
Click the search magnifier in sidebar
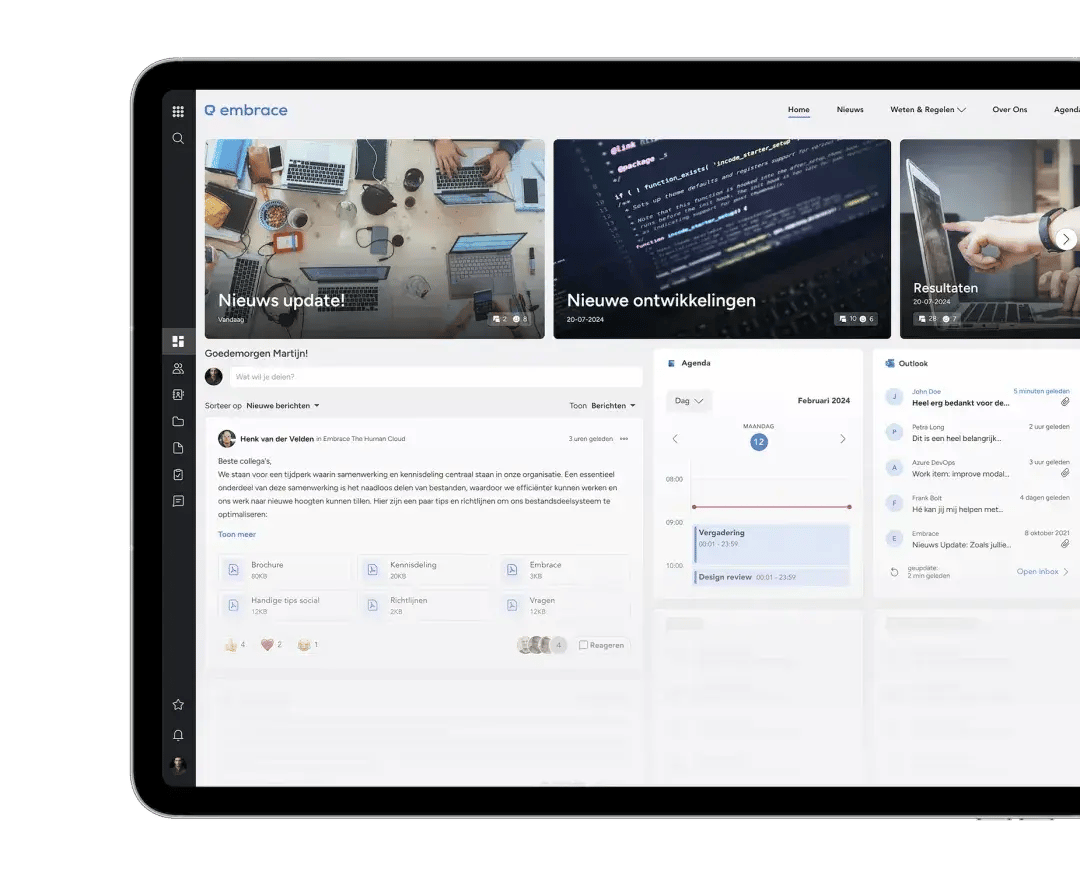coord(178,139)
